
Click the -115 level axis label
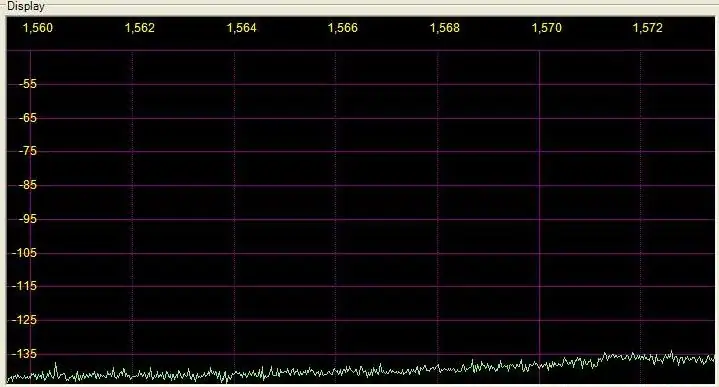click(25, 286)
